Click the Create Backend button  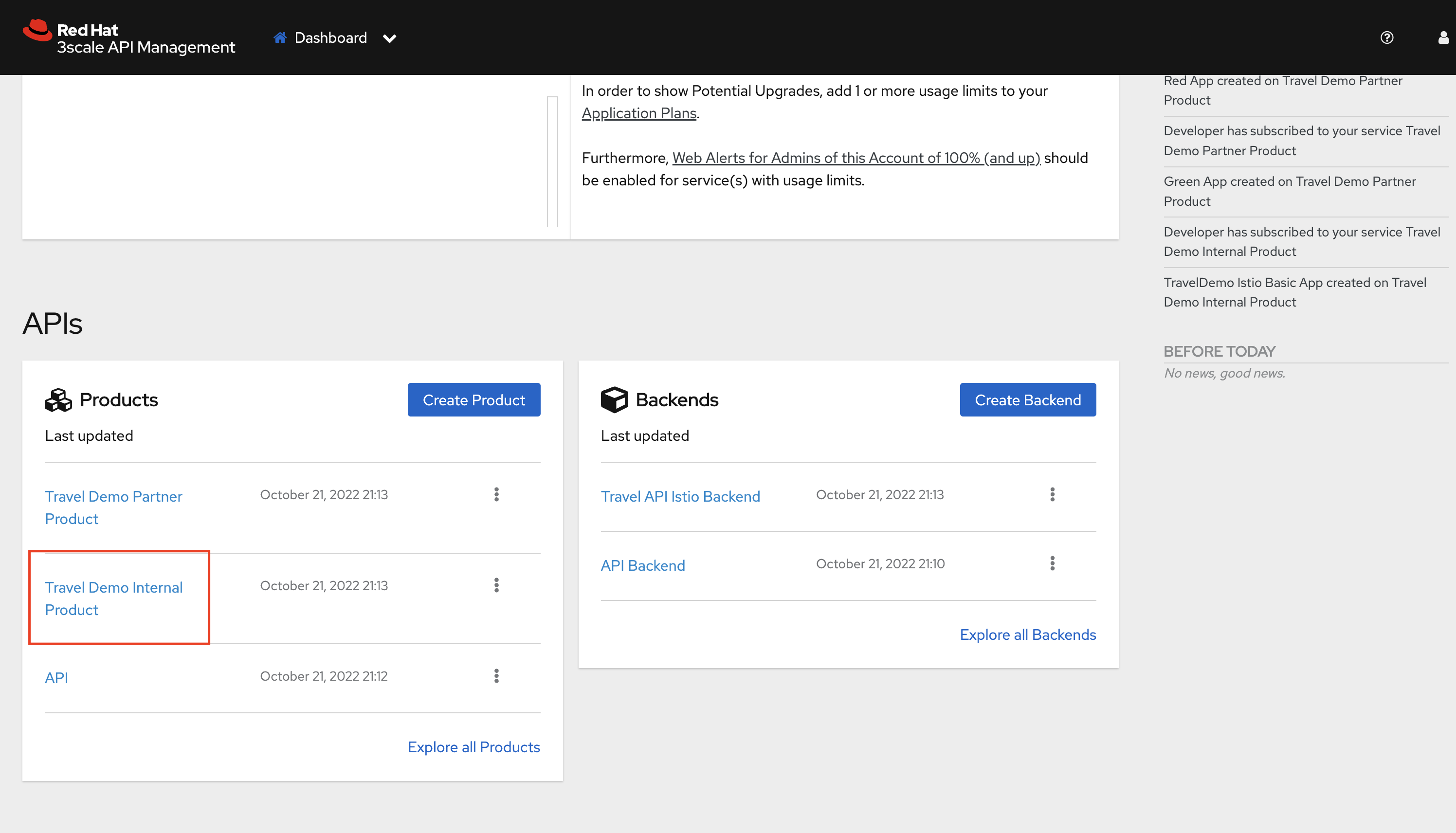[1028, 400]
